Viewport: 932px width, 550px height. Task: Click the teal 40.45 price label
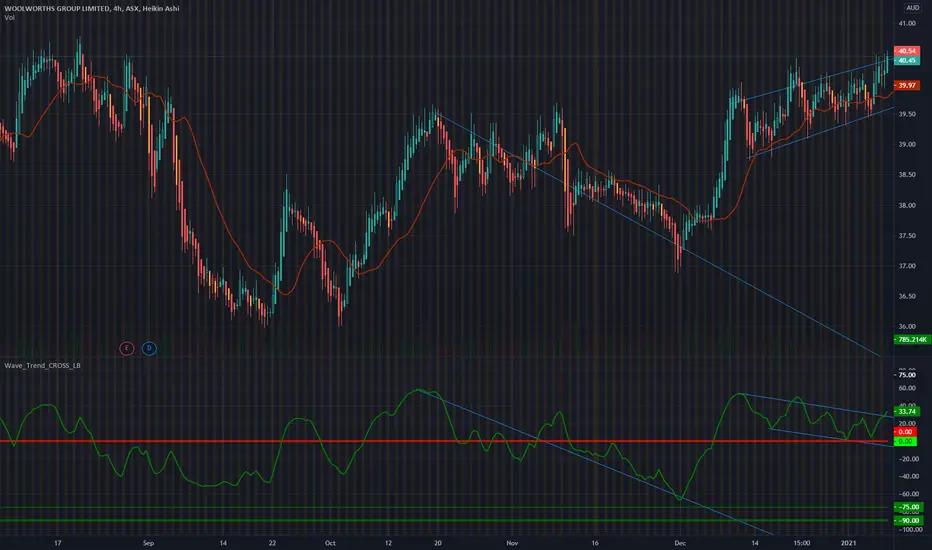[907, 61]
